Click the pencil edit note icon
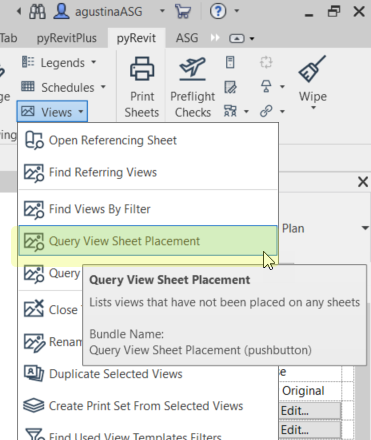Image resolution: width=371 pixels, height=440 pixels. pyautogui.click(x=230, y=87)
